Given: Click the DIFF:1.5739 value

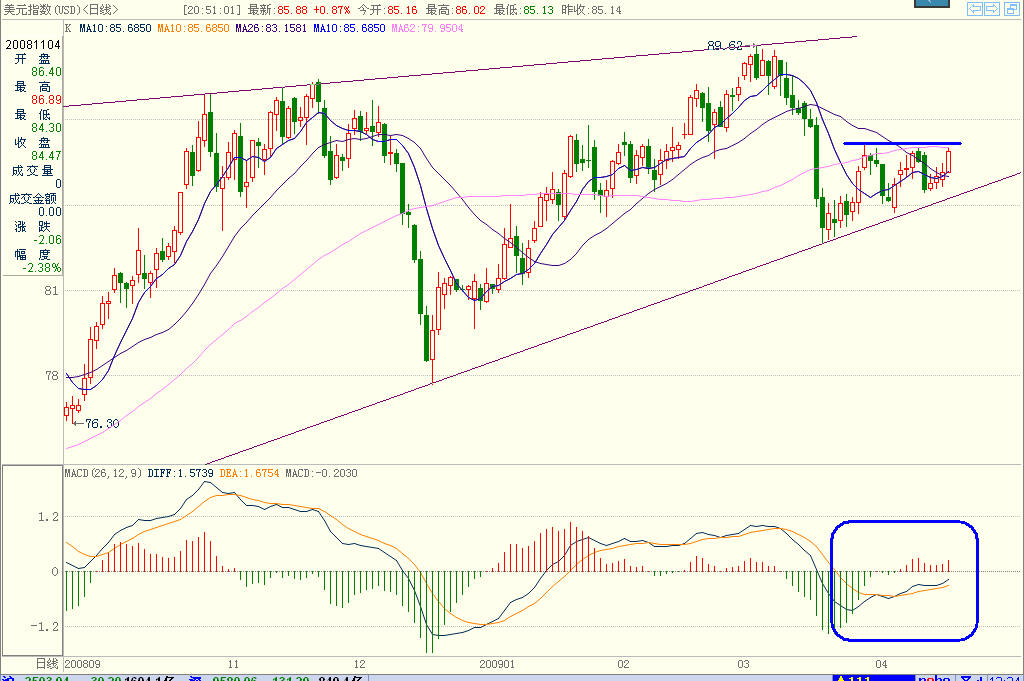Looking at the screenshot, I should click(180, 473).
